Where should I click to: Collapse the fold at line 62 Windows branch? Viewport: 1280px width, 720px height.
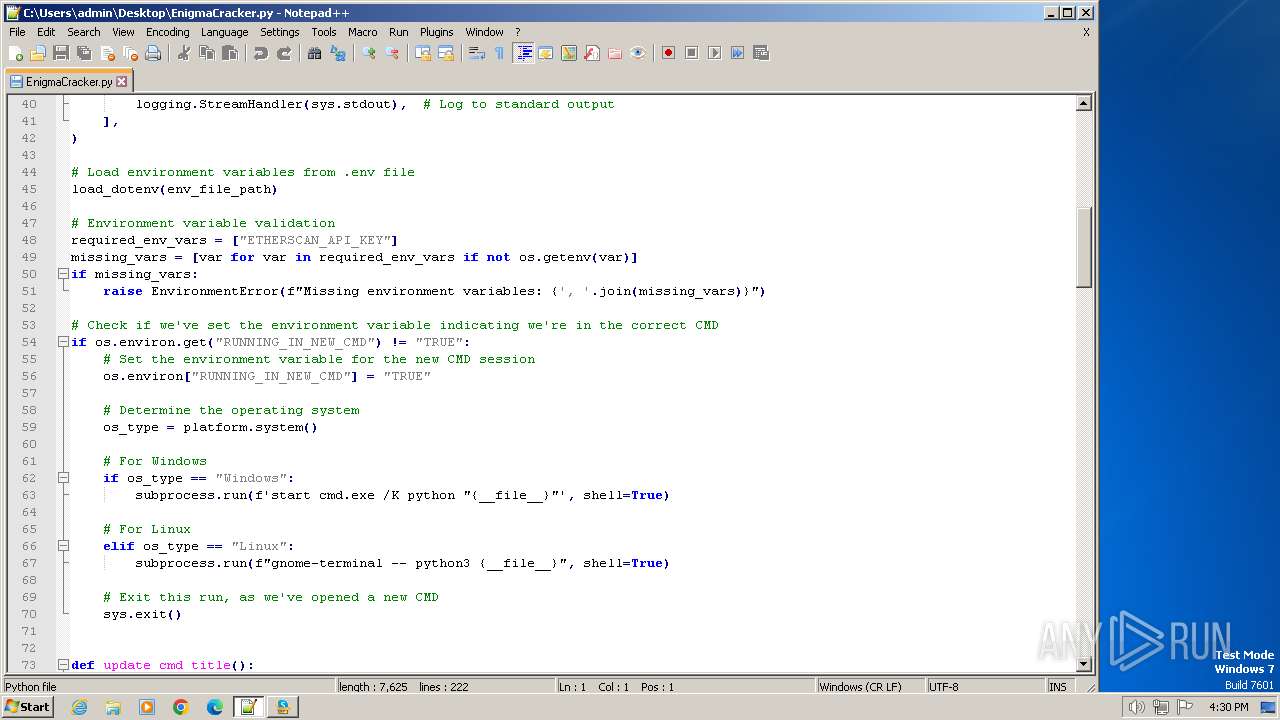(x=63, y=478)
